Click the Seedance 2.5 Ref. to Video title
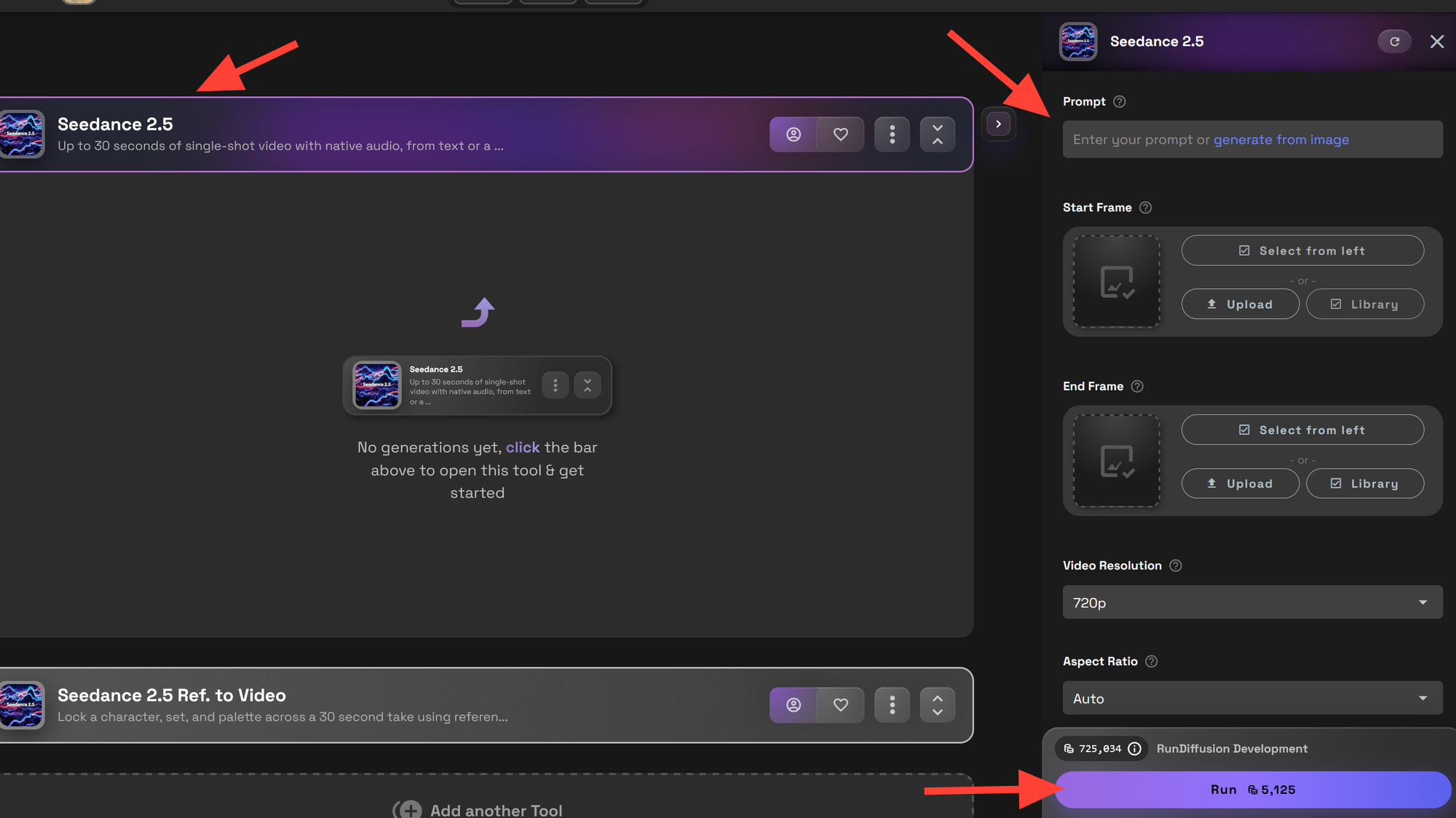Image resolution: width=1456 pixels, height=818 pixels. click(172, 695)
